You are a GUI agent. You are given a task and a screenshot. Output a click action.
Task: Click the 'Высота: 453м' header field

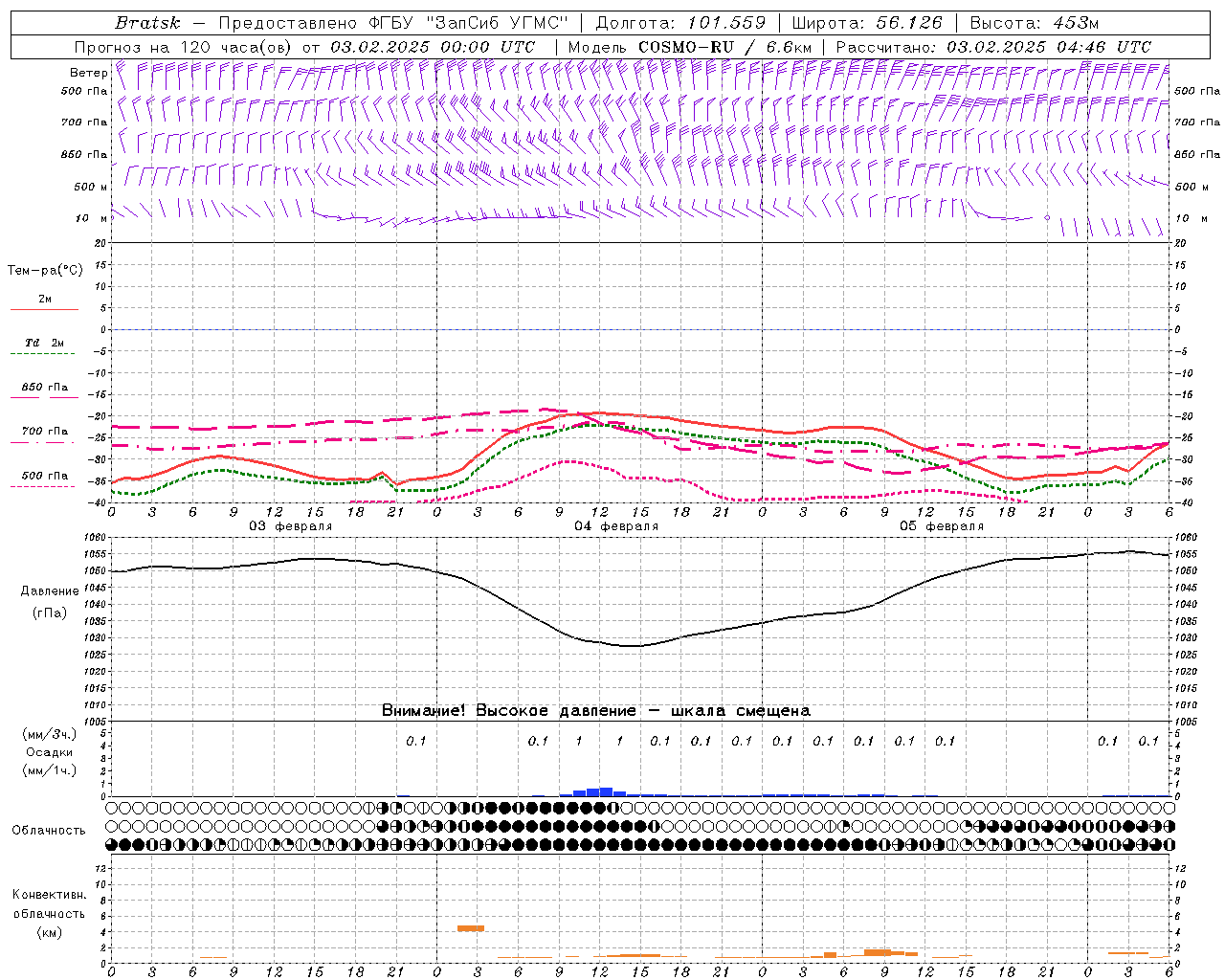1035,23
